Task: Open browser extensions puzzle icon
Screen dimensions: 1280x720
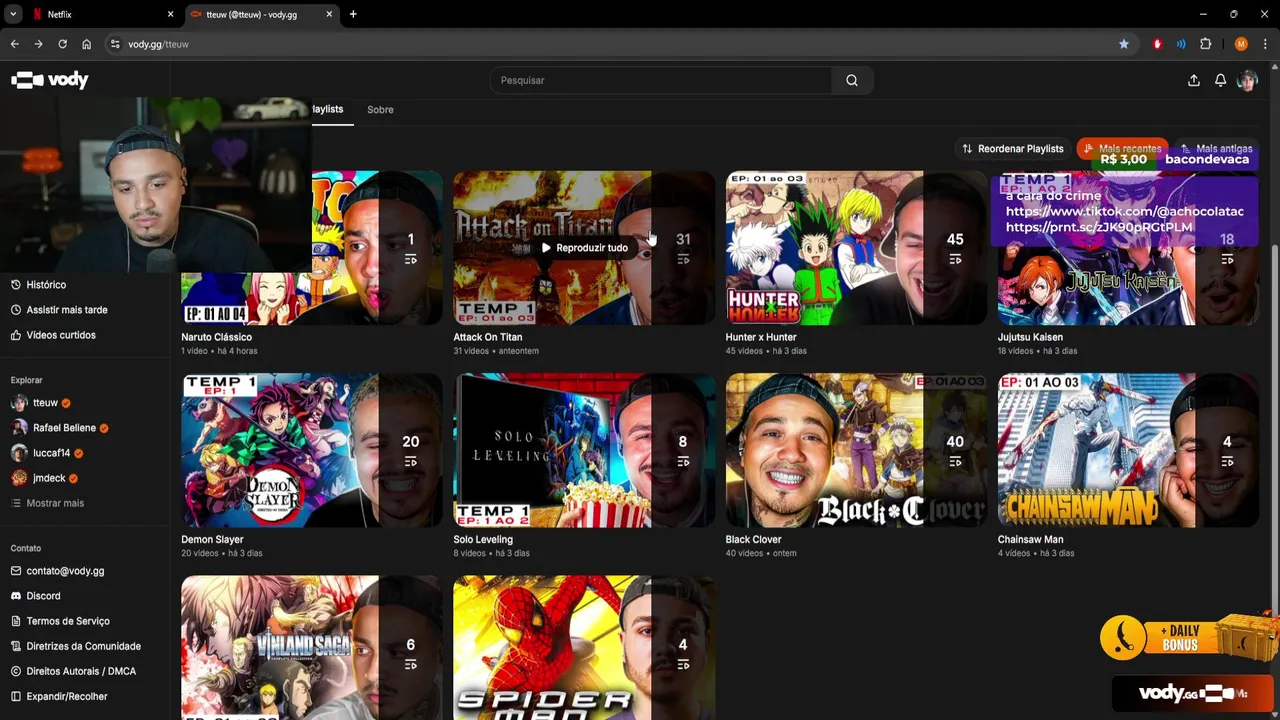Action: tap(1205, 44)
